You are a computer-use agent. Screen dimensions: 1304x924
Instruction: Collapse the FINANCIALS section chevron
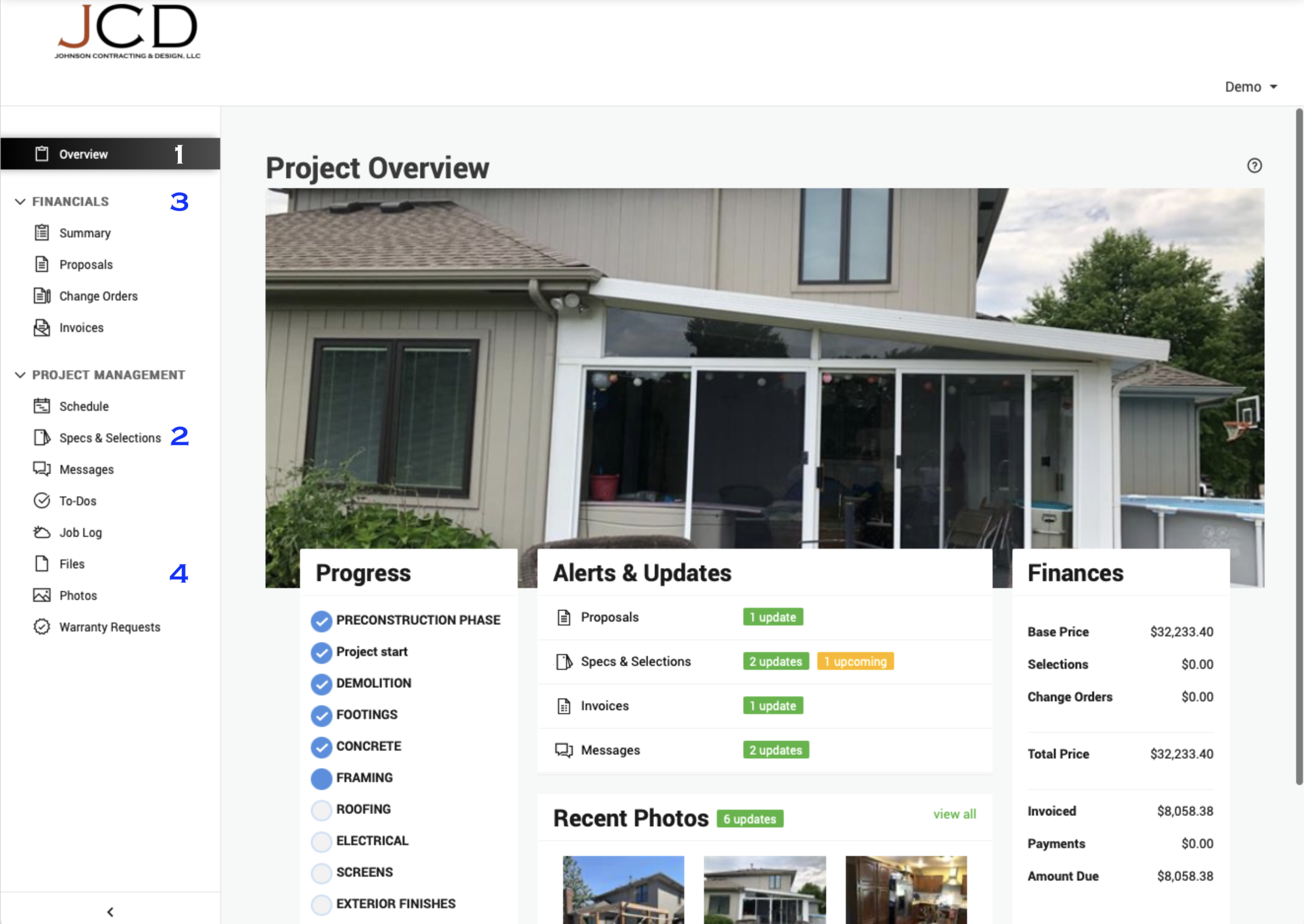(x=20, y=201)
